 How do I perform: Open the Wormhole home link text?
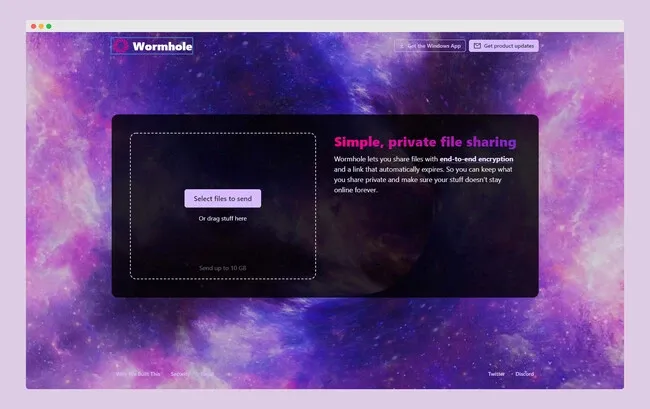(162, 46)
